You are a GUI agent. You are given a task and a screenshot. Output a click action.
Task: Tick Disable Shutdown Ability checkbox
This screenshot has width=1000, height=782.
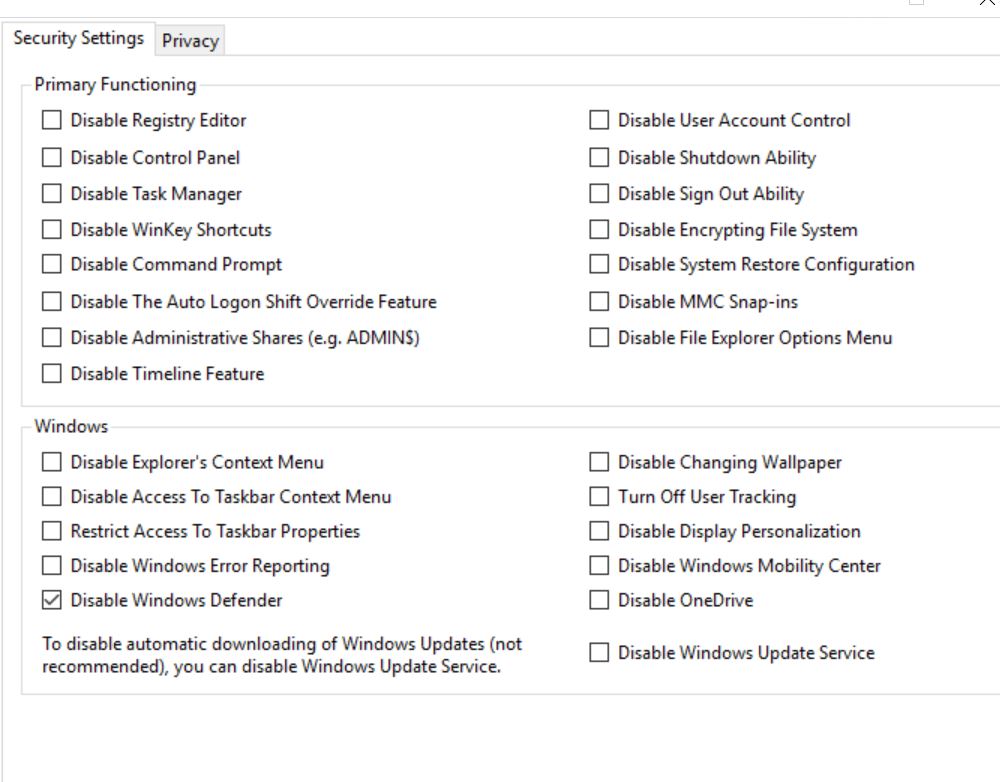[x=599, y=158]
